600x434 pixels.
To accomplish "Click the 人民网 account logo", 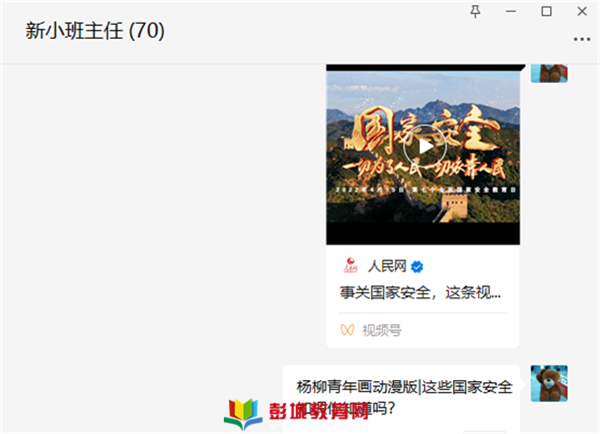I will (350, 266).
